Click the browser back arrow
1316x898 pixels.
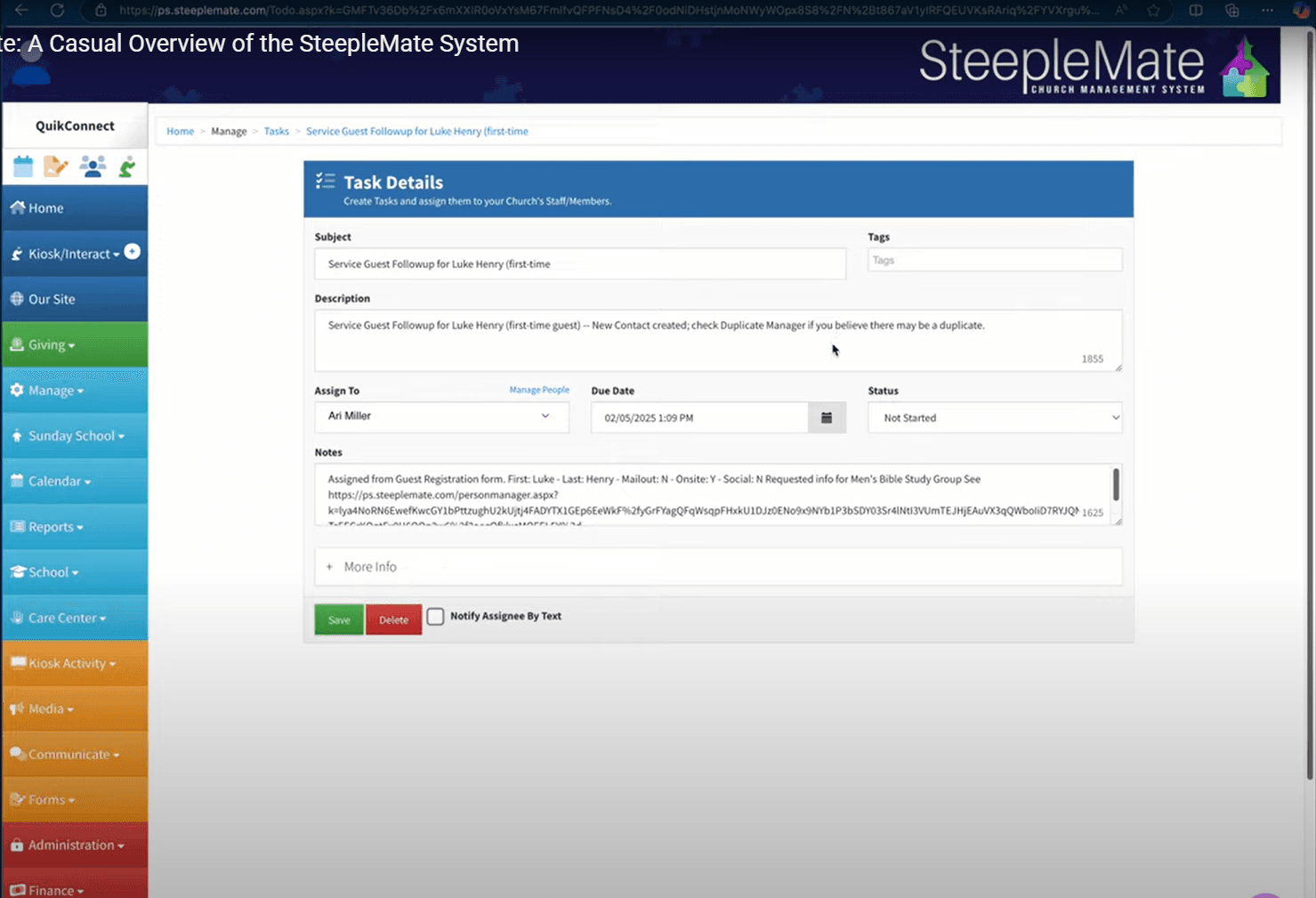click(21, 10)
